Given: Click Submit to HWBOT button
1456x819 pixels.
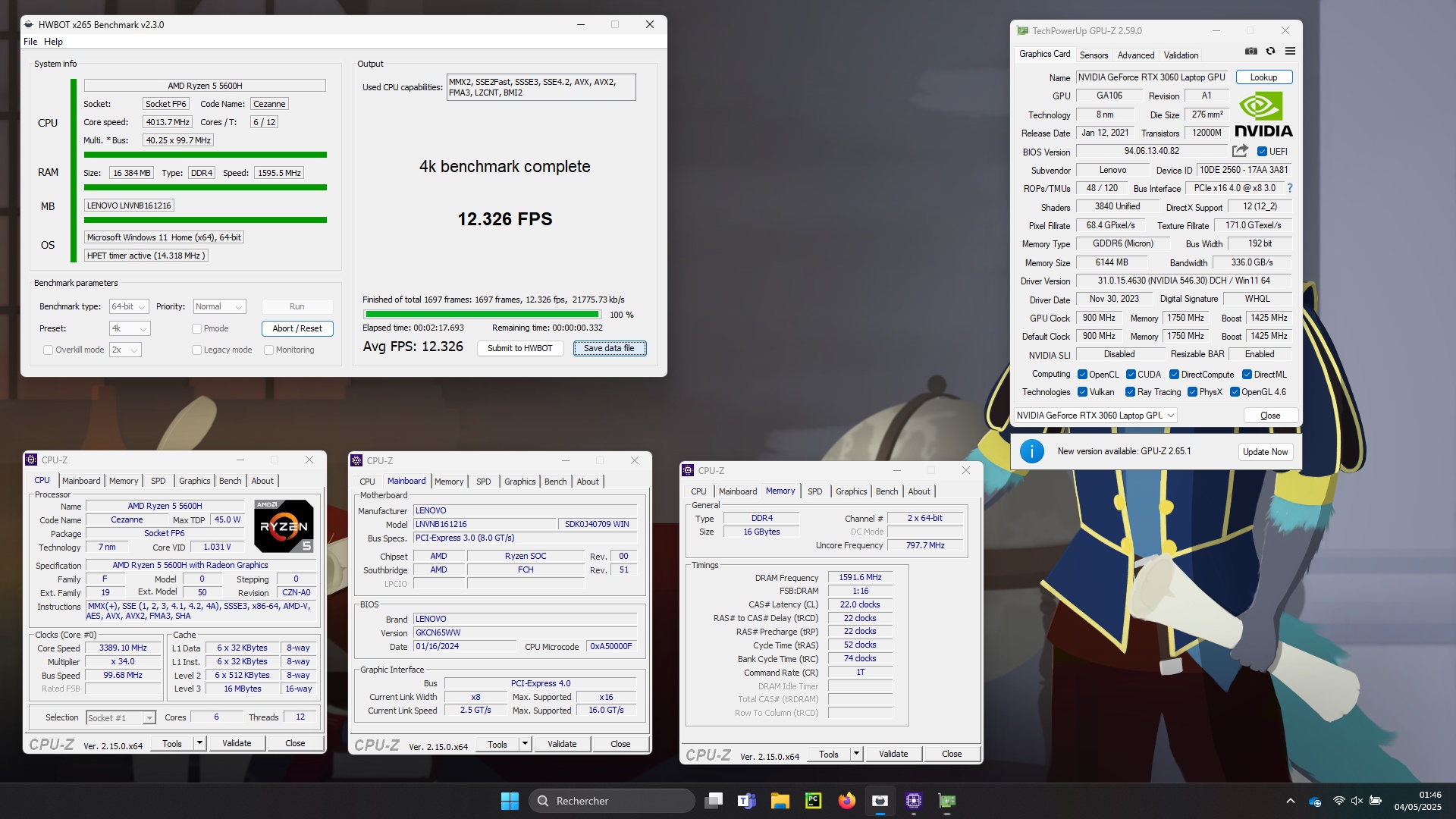Looking at the screenshot, I should click(x=519, y=348).
